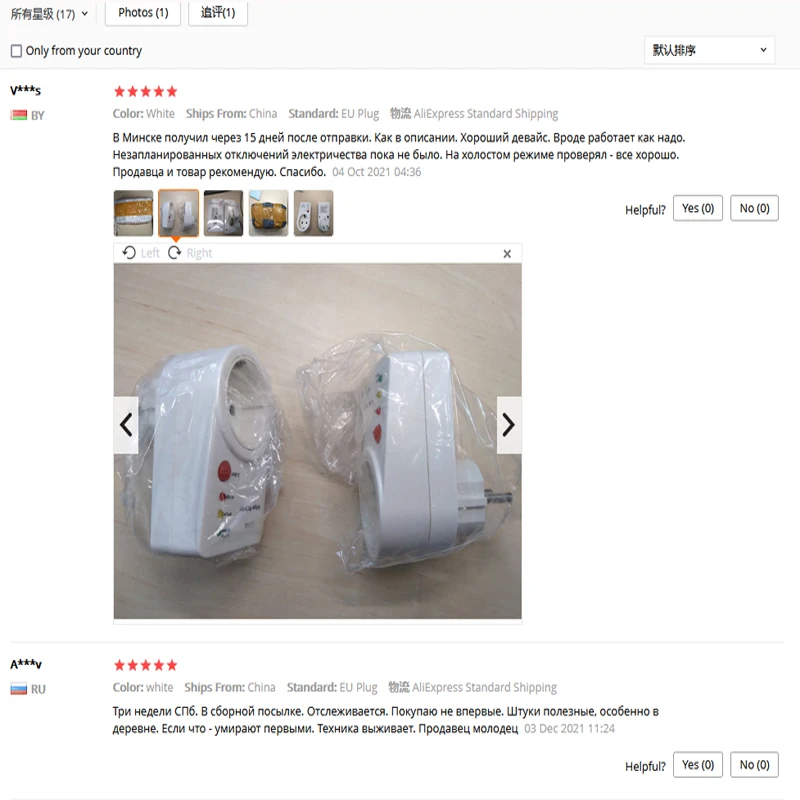Go to the next review photo

pos(509,424)
